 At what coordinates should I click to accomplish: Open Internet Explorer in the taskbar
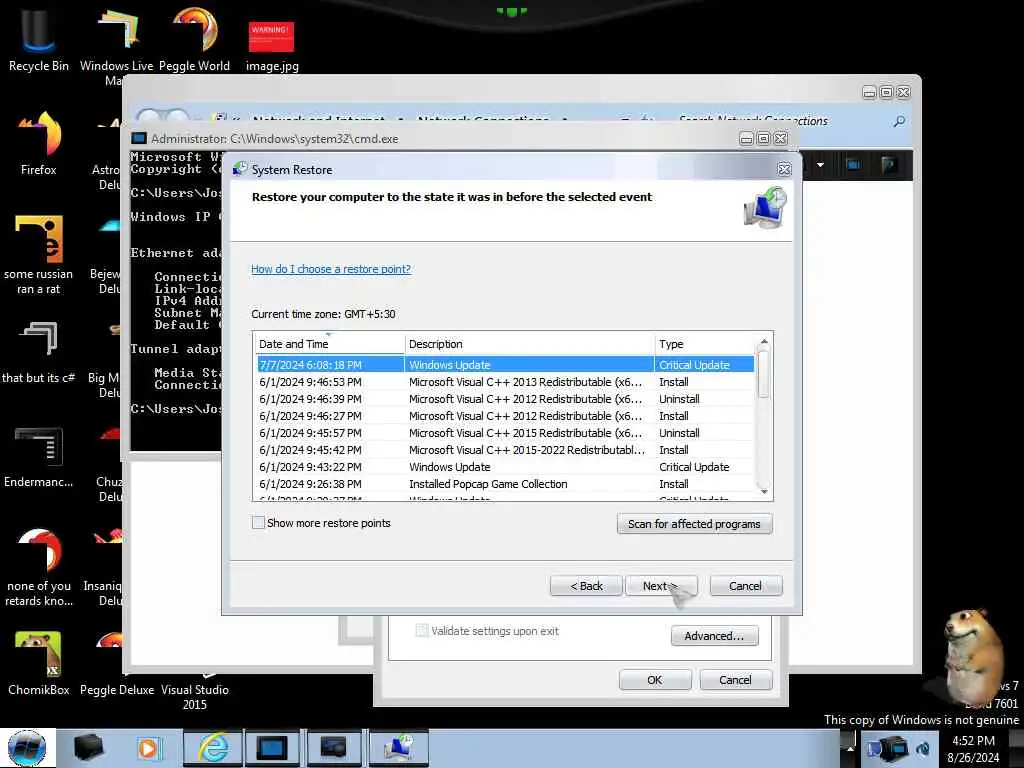click(x=213, y=748)
